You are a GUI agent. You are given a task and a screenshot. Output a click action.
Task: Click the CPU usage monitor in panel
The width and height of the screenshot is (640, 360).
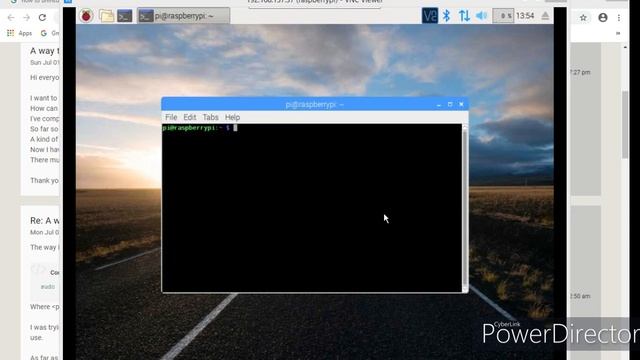(x=503, y=16)
